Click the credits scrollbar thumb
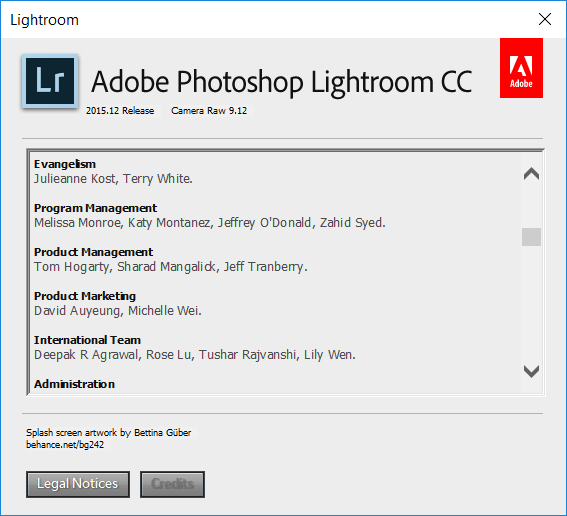The image size is (567, 516). point(531,237)
